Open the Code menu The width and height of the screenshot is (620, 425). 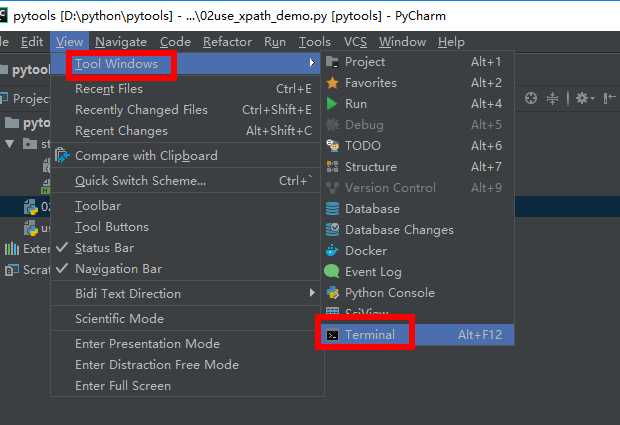pos(175,42)
